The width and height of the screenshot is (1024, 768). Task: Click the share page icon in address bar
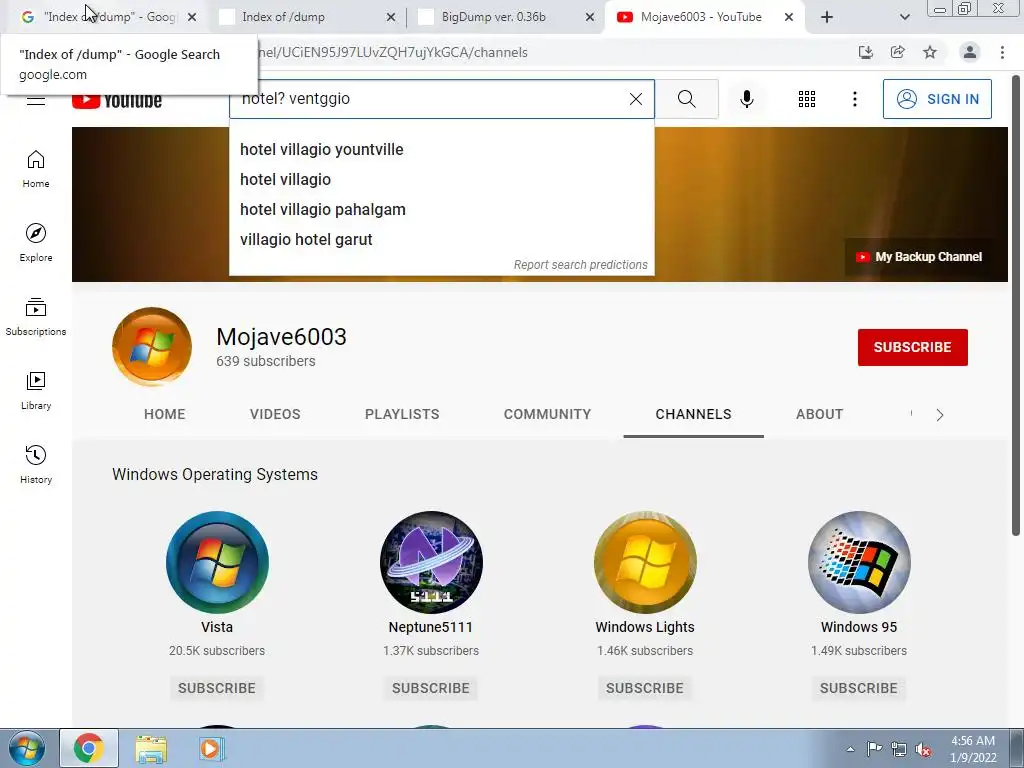click(x=898, y=52)
